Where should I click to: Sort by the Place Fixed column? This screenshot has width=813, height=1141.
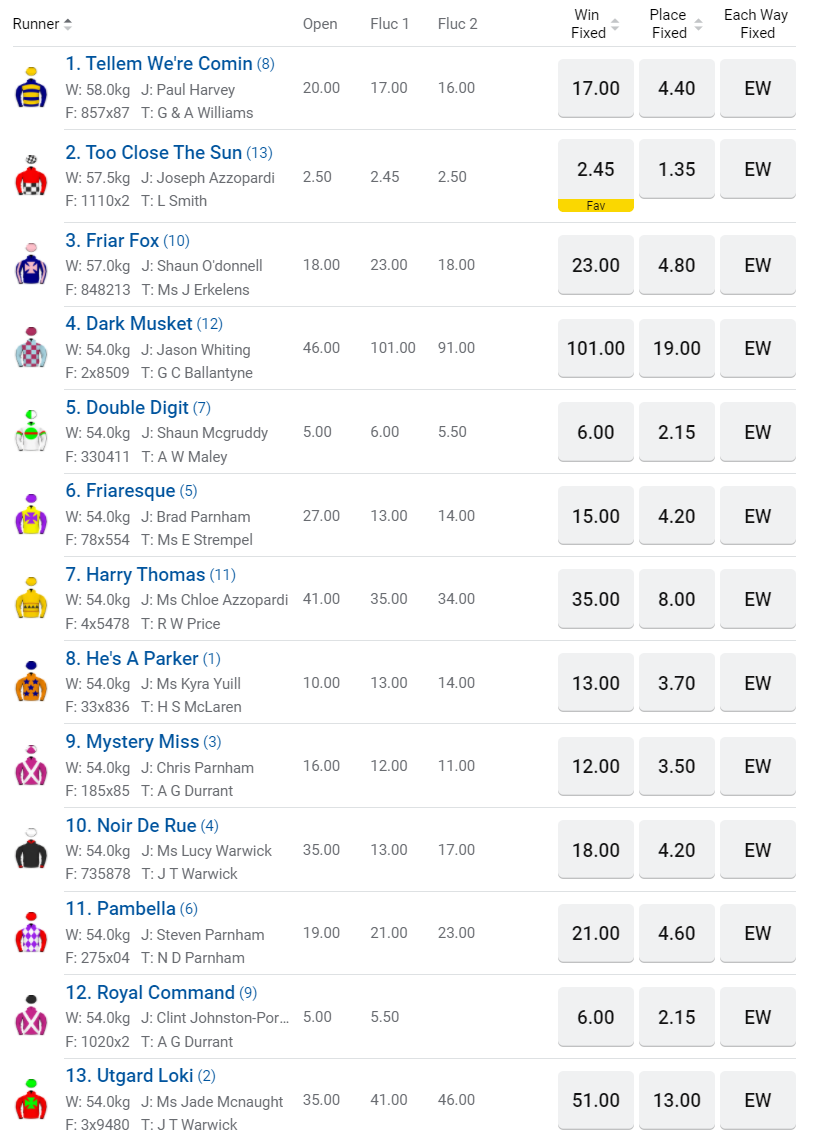coord(697,25)
